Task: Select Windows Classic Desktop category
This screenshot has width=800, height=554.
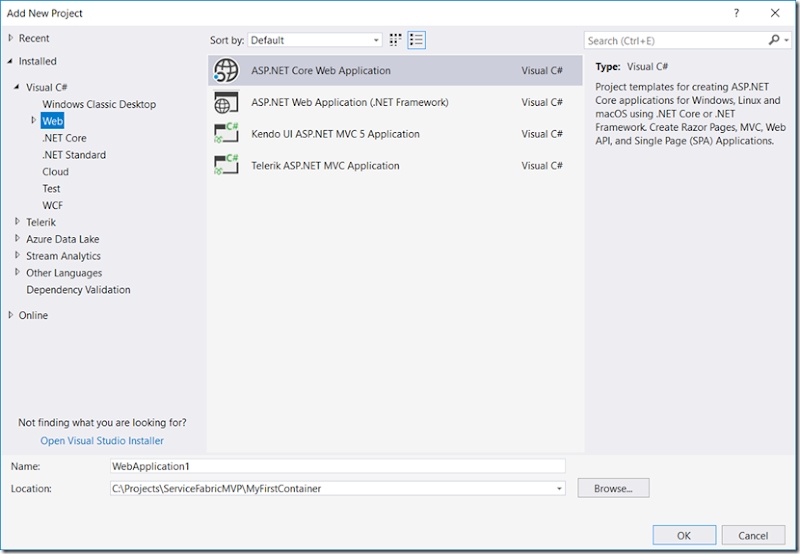Action: click(x=99, y=104)
